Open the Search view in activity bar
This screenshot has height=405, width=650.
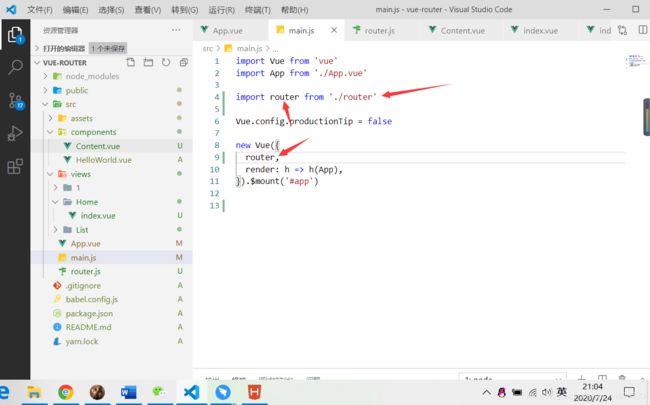(15, 66)
